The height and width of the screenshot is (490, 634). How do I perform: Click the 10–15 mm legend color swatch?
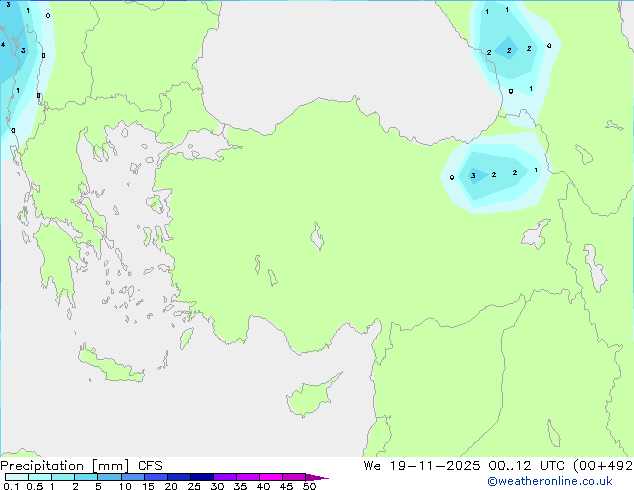pos(132,477)
